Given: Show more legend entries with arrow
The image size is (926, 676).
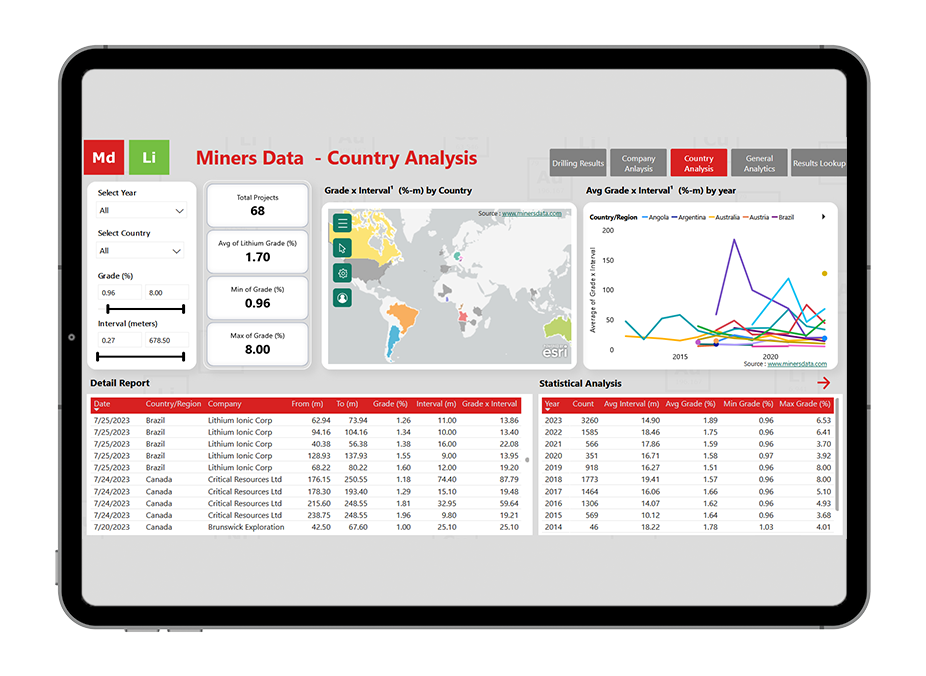Looking at the screenshot, I should click(x=823, y=217).
